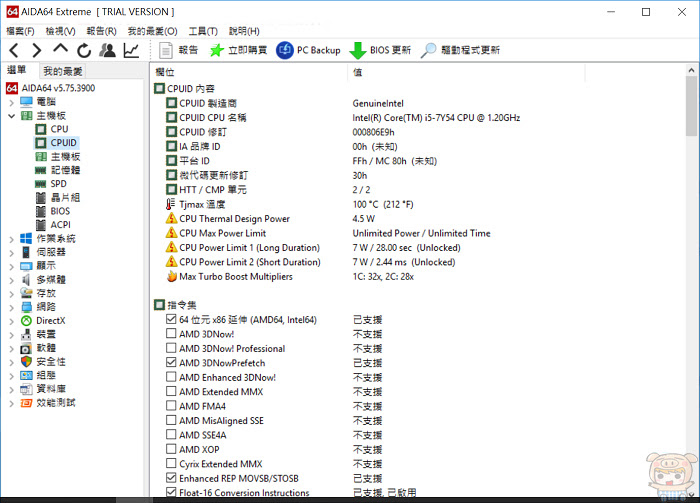700x503 pixels.
Task: Go up one level with the up arrow
Action: pyautogui.click(x=61, y=49)
